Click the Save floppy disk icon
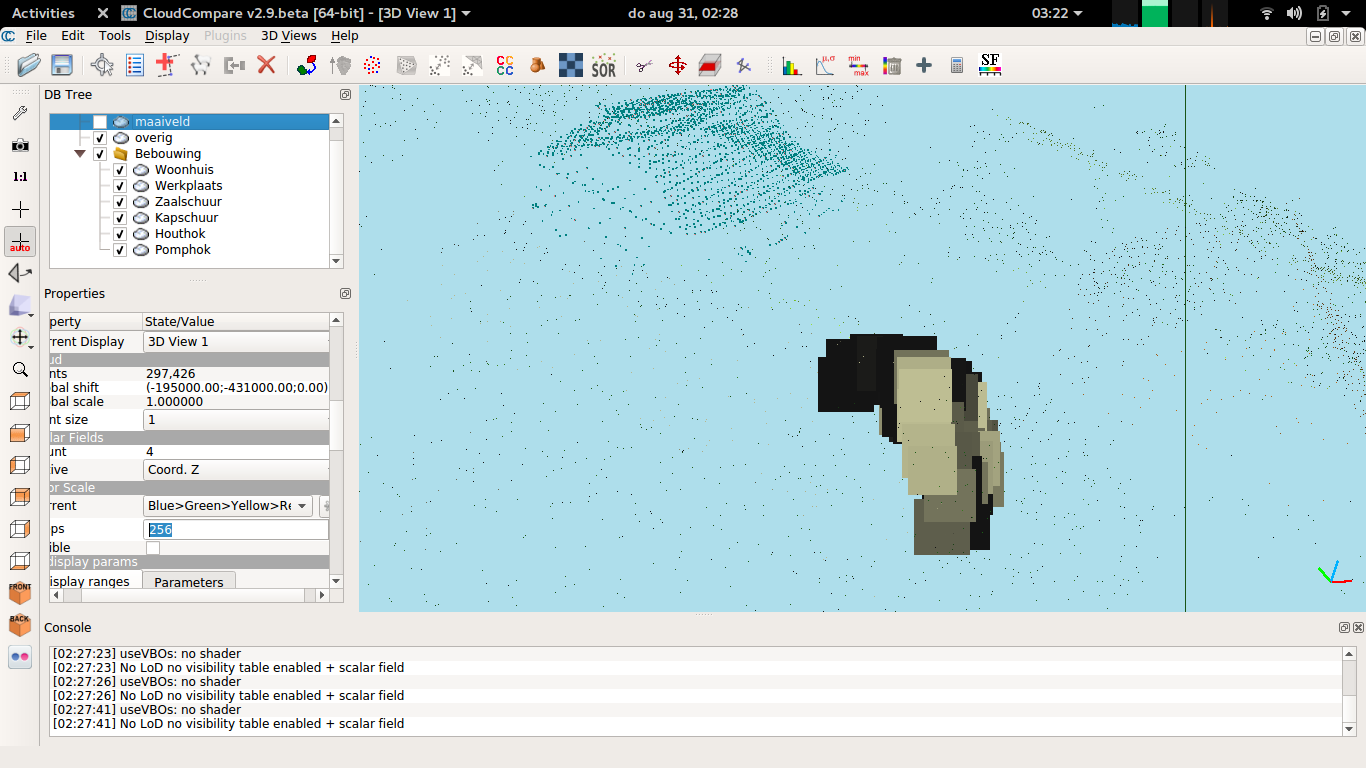Viewport: 1366px width, 768px height. [x=62, y=66]
